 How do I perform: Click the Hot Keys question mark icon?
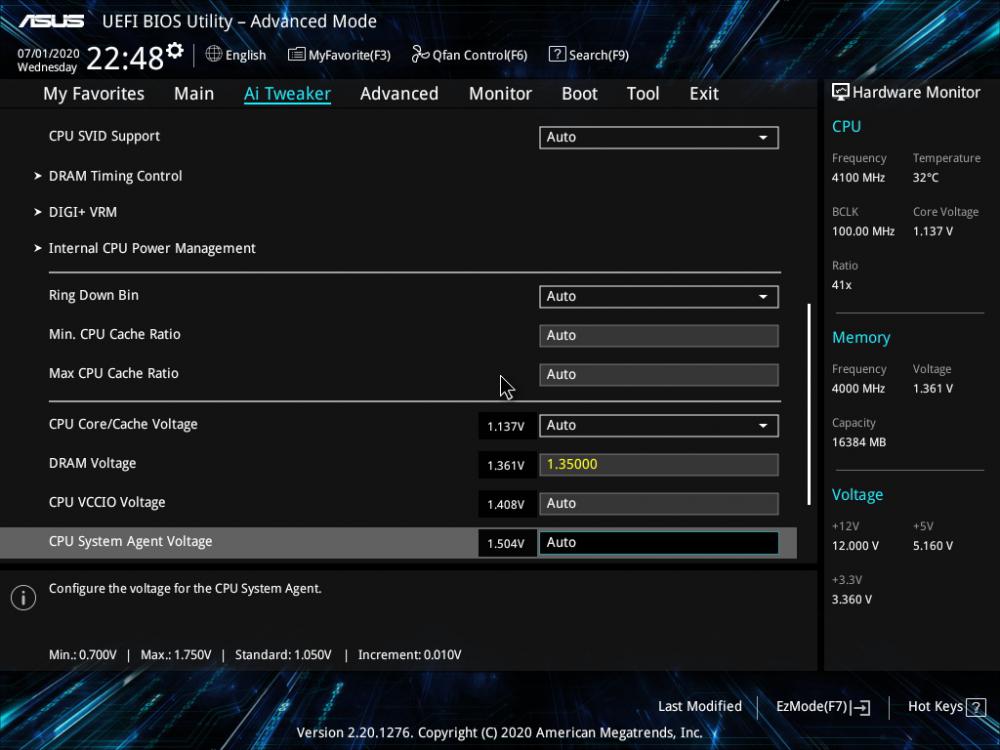[976, 707]
